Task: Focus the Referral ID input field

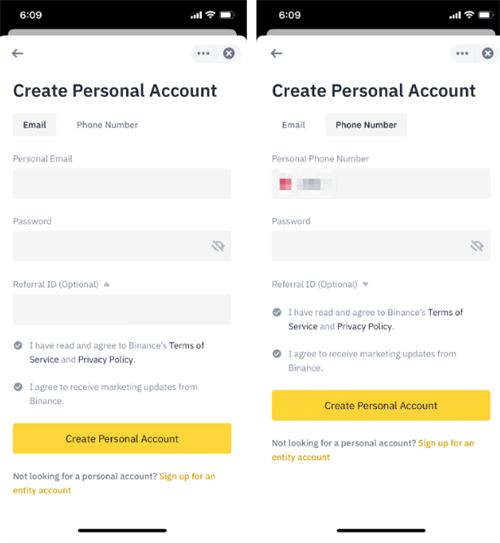Action: click(x=122, y=310)
